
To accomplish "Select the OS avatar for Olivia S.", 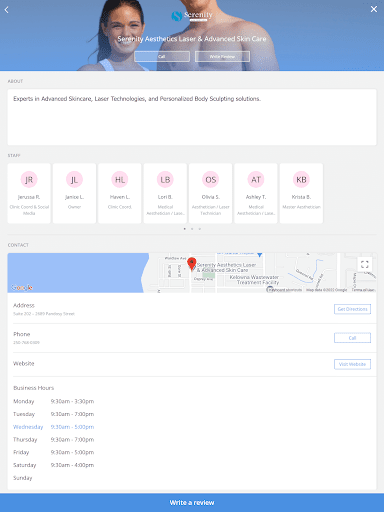I will pyautogui.click(x=210, y=180).
